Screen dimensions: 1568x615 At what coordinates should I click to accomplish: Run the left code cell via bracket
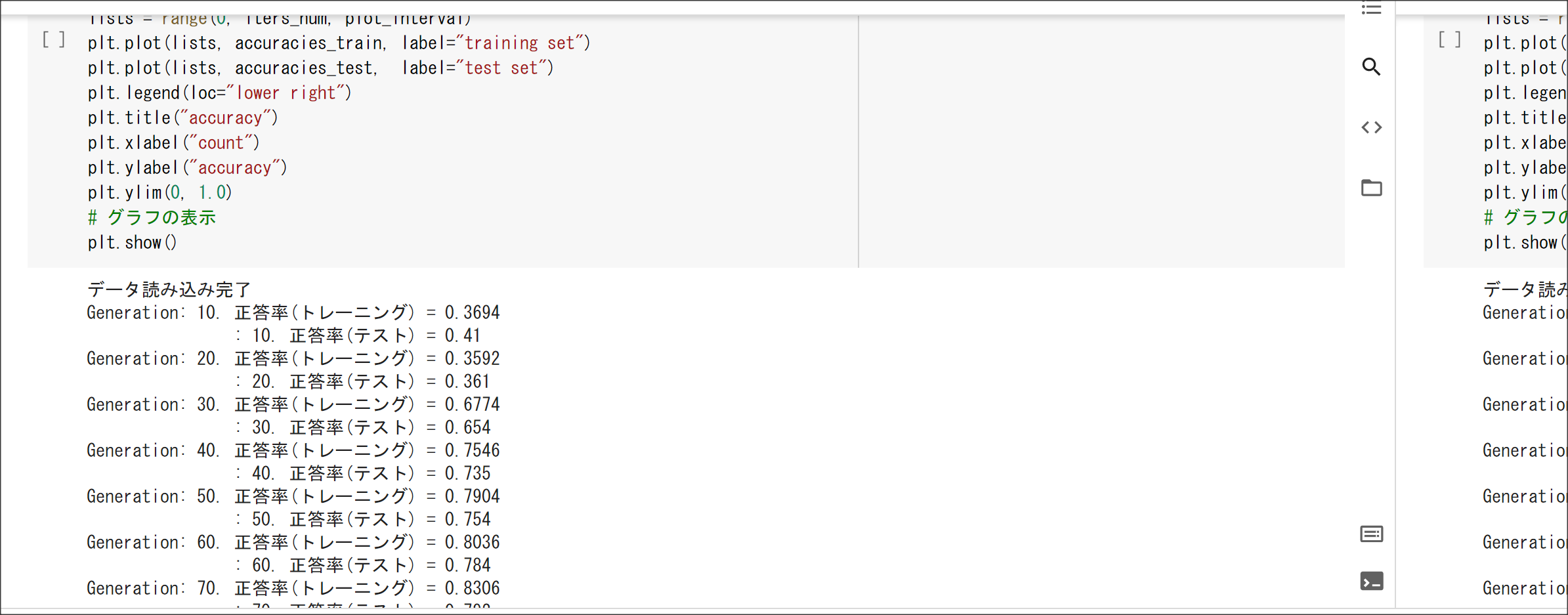[54, 40]
